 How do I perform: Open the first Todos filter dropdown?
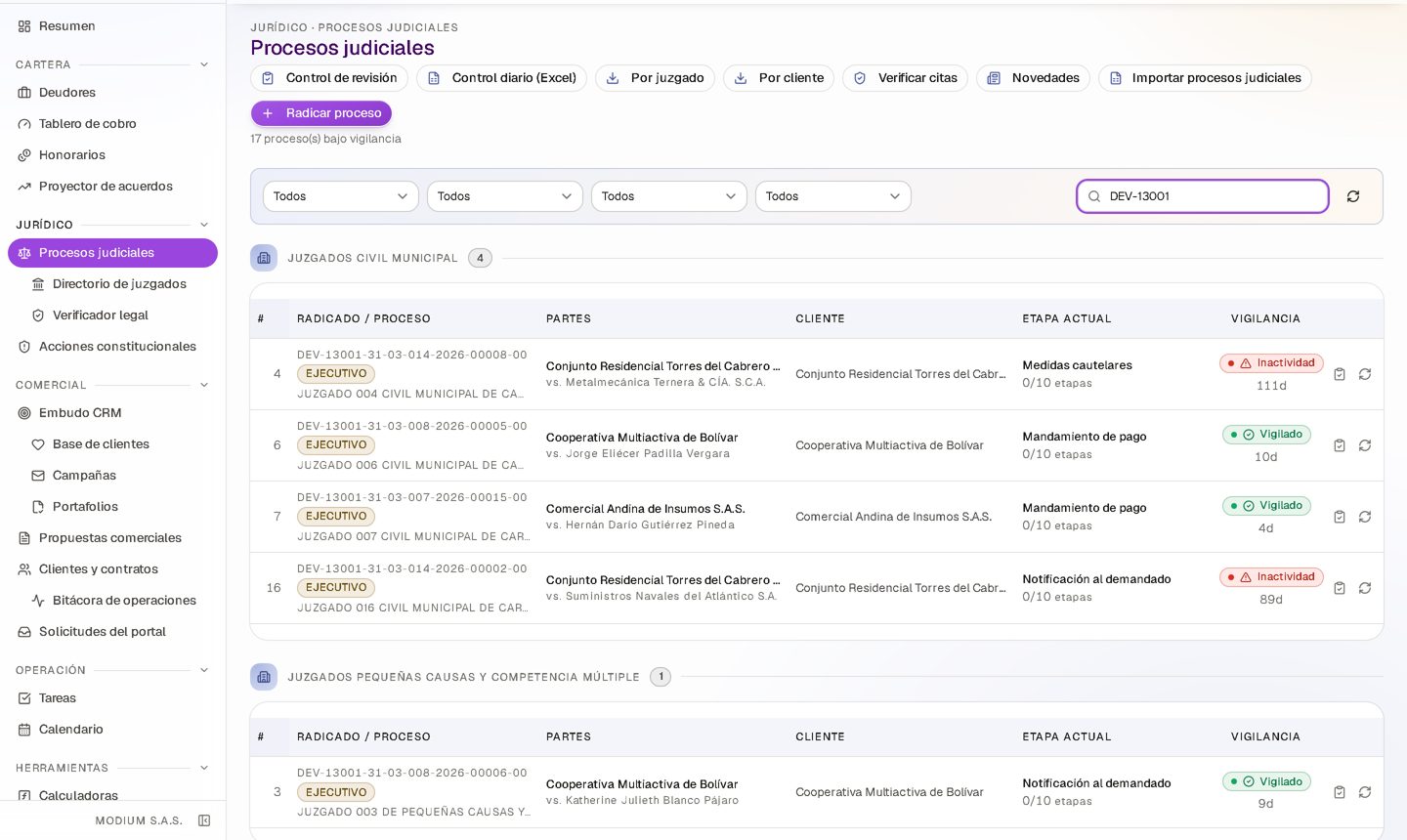(x=341, y=196)
